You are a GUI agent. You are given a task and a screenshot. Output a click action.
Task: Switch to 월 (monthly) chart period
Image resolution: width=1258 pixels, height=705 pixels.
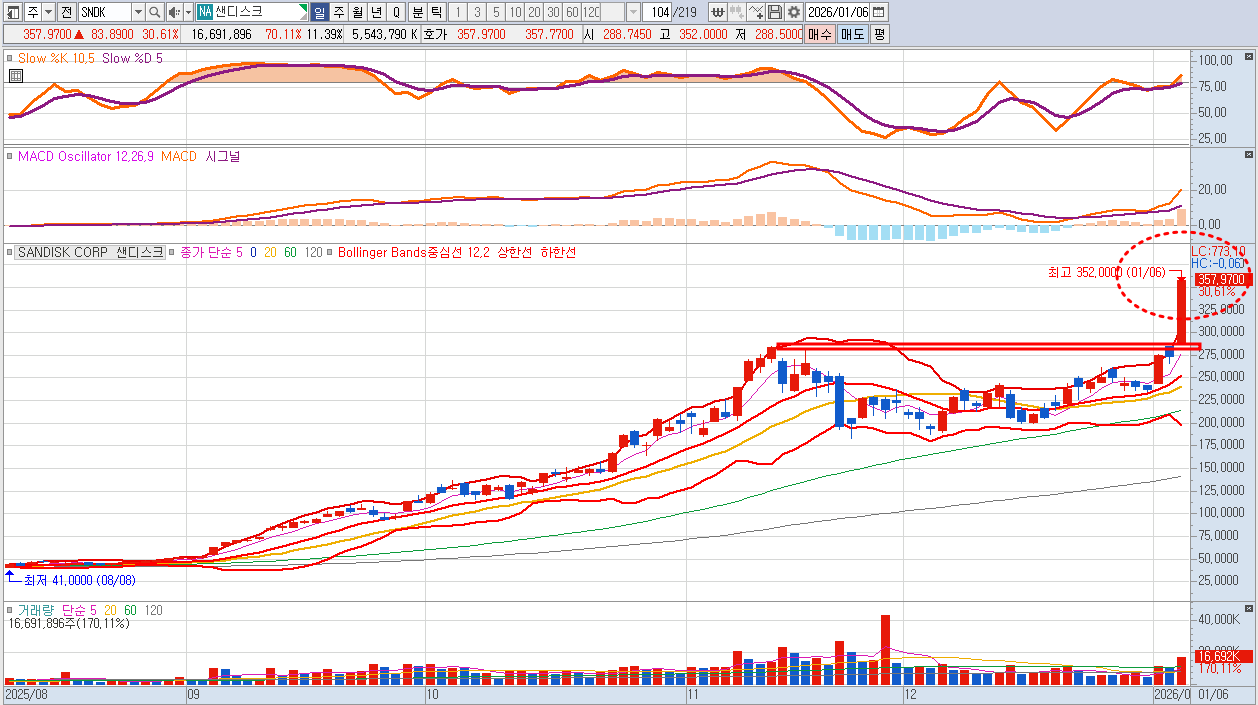coord(357,12)
